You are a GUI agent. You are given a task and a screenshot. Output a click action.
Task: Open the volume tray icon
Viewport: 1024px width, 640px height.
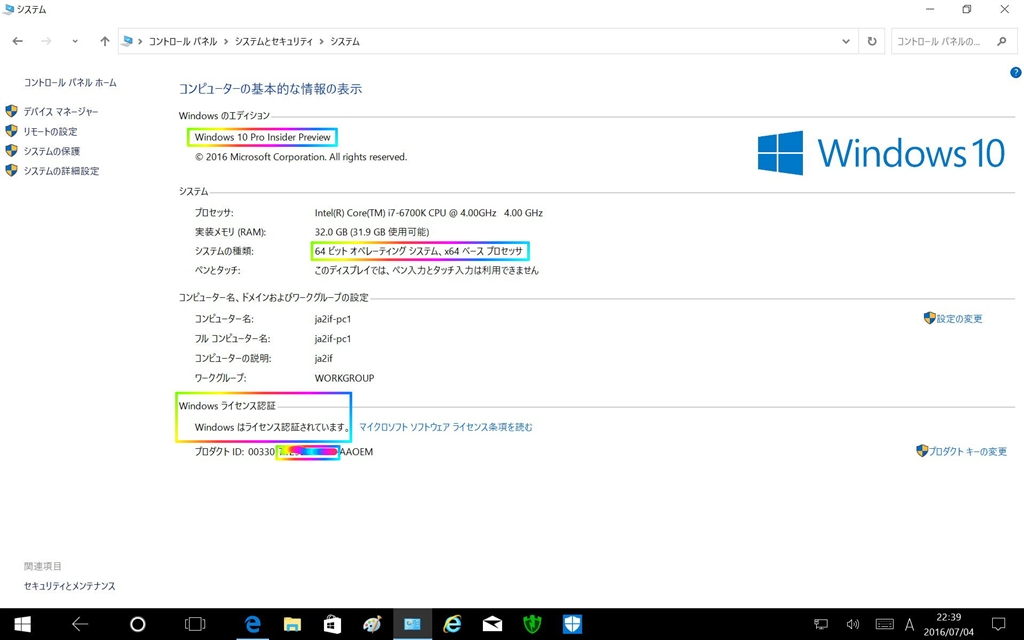853,624
